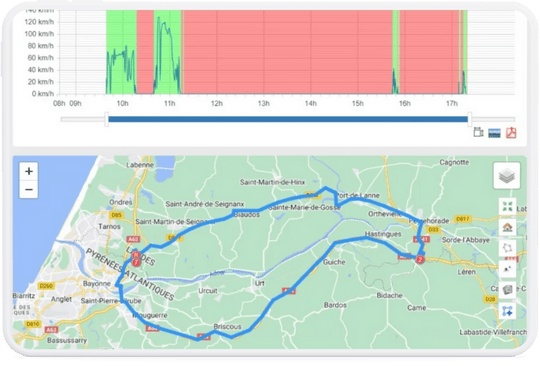540x366 pixels.
Task: Click the fit-to-route green arrows icon
Action: pos(507,207)
